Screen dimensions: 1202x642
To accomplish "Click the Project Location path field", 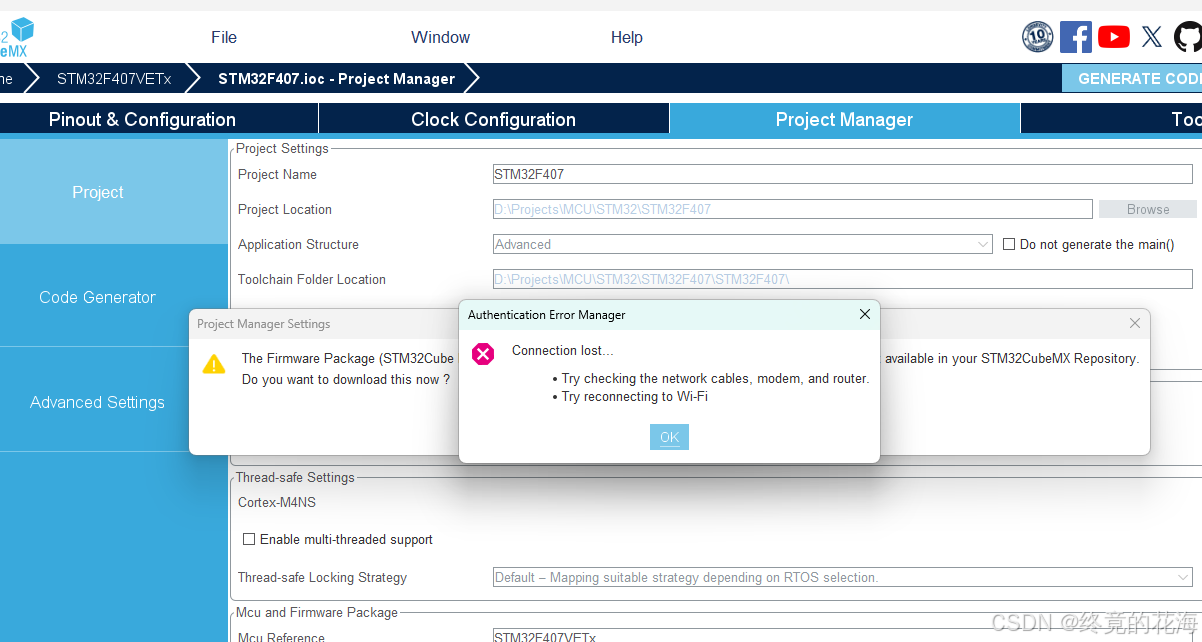I will (x=792, y=209).
